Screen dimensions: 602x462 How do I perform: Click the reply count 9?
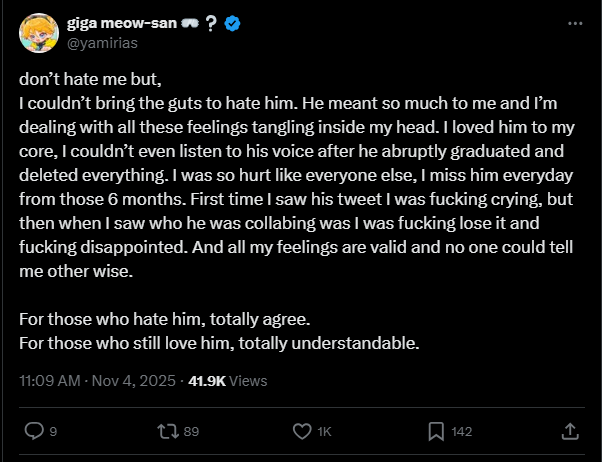tap(53, 432)
